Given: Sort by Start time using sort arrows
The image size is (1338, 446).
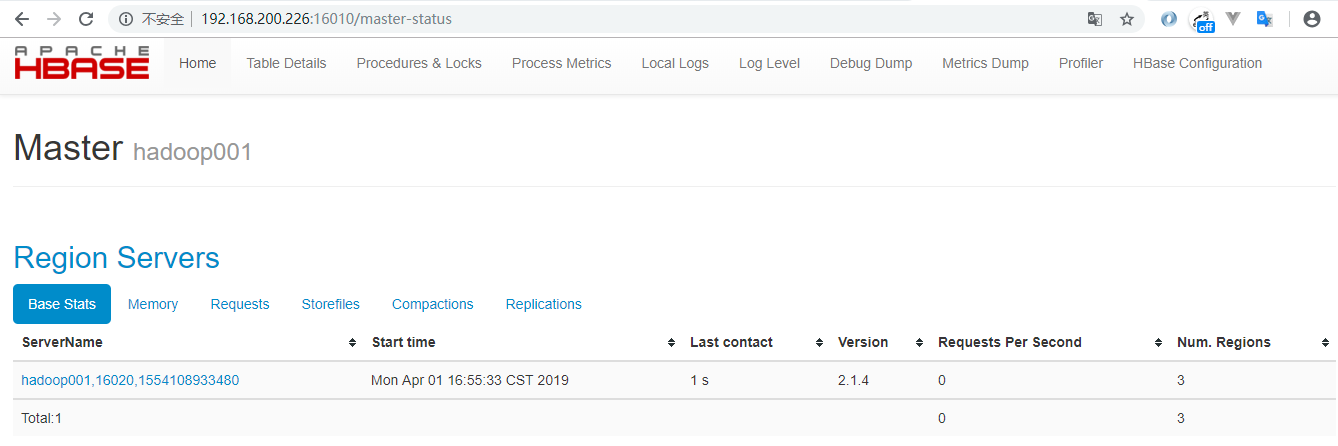Looking at the screenshot, I should [x=671, y=343].
